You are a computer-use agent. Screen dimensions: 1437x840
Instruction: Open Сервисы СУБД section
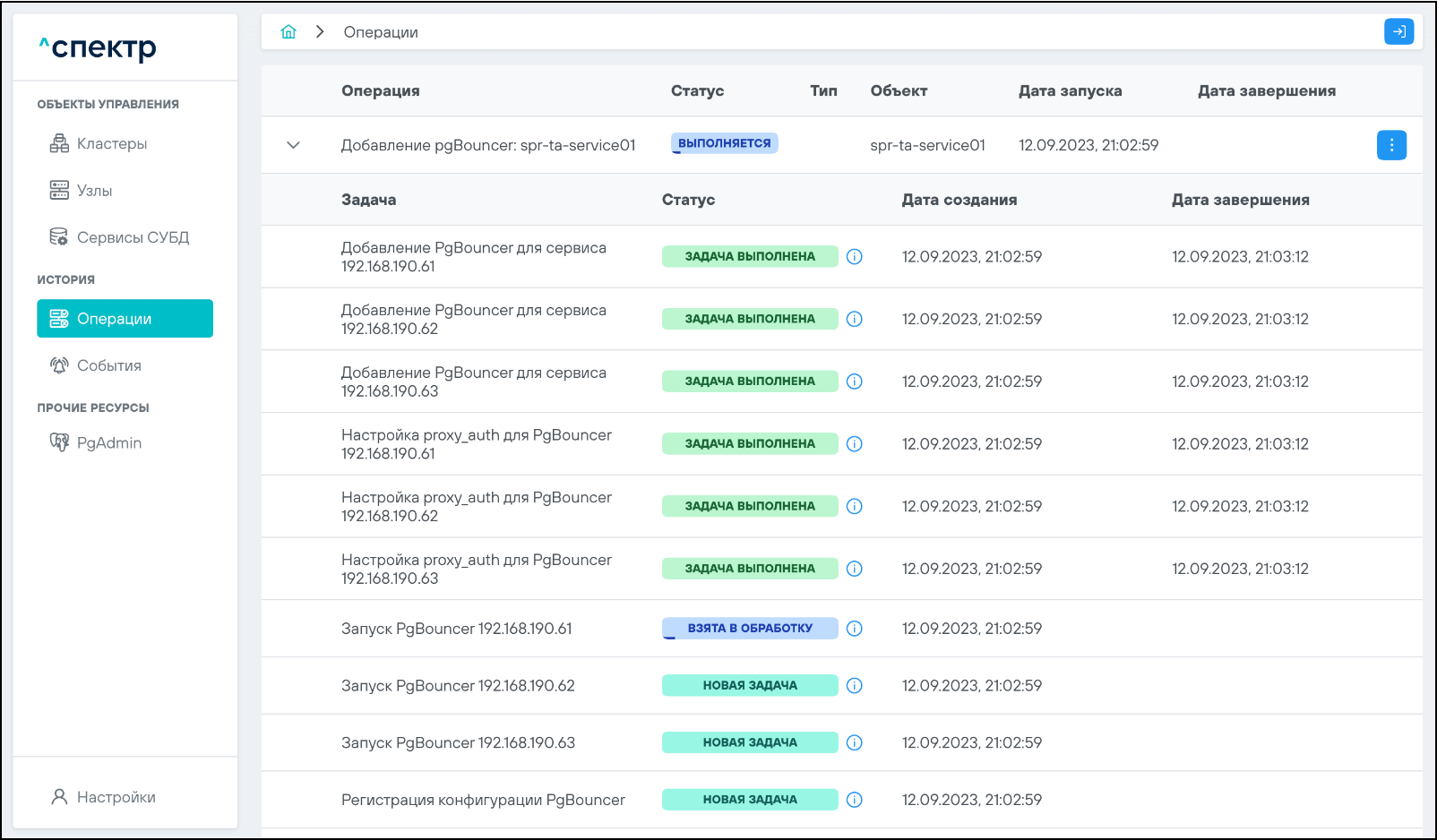coord(132,237)
